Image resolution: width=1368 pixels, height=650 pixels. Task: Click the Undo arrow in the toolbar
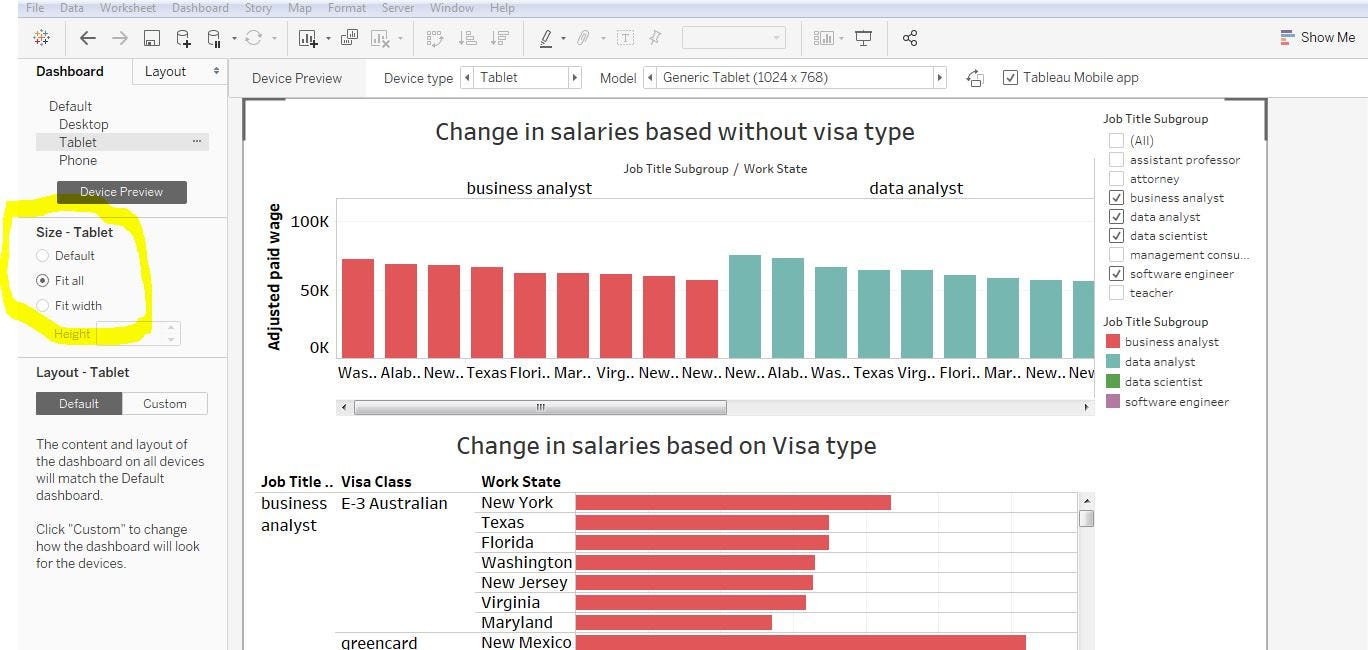click(x=88, y=37)
